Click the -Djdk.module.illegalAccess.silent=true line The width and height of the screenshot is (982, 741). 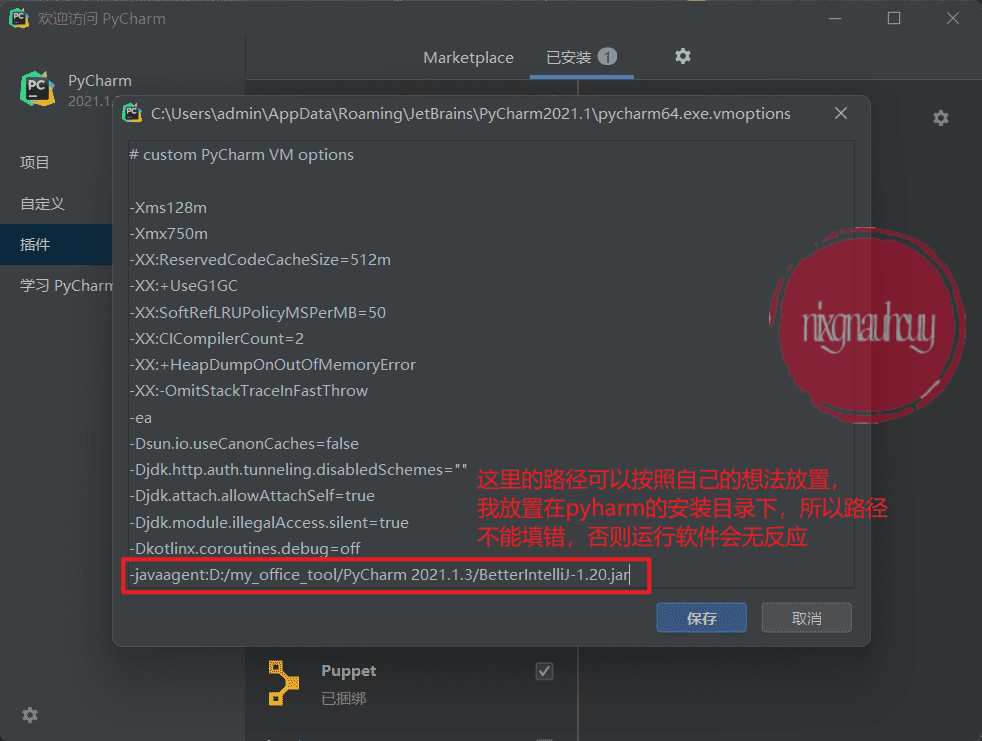click(x=269, y=522)
